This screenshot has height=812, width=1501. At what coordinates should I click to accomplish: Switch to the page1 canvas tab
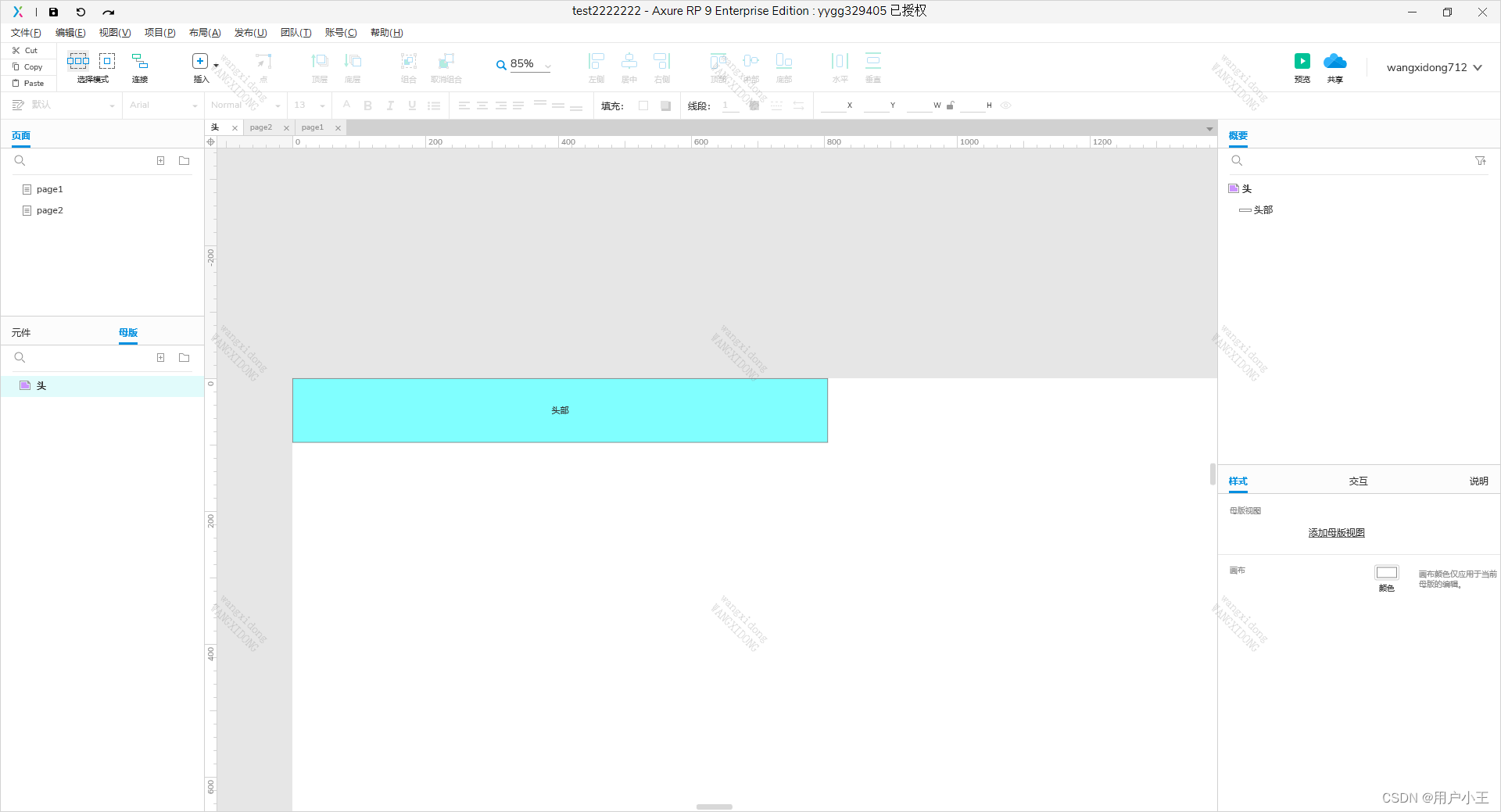click(x=313, y=127)
